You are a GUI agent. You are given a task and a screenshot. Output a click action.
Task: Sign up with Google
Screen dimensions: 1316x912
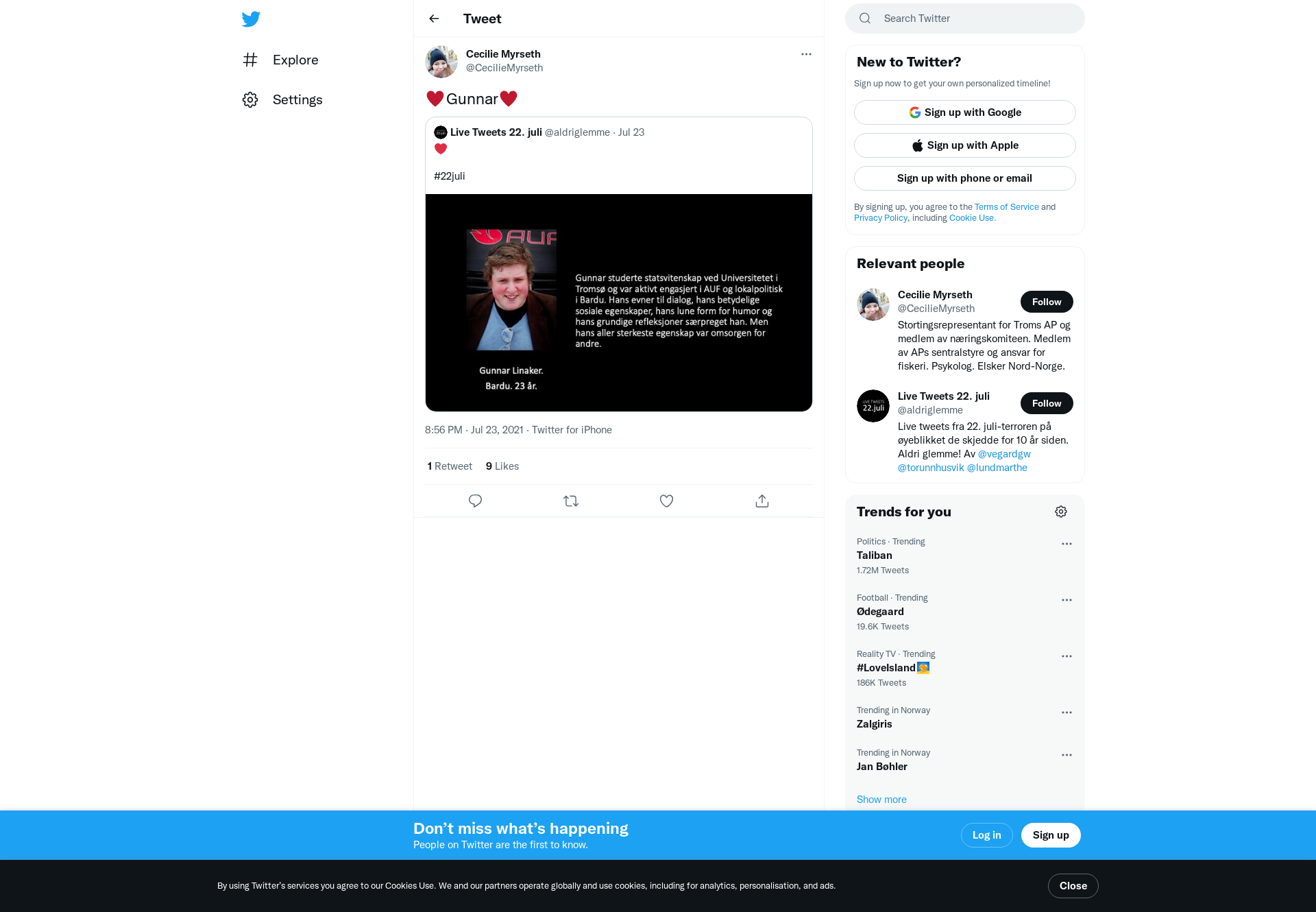pyautogui.click(x=965, y=112)
